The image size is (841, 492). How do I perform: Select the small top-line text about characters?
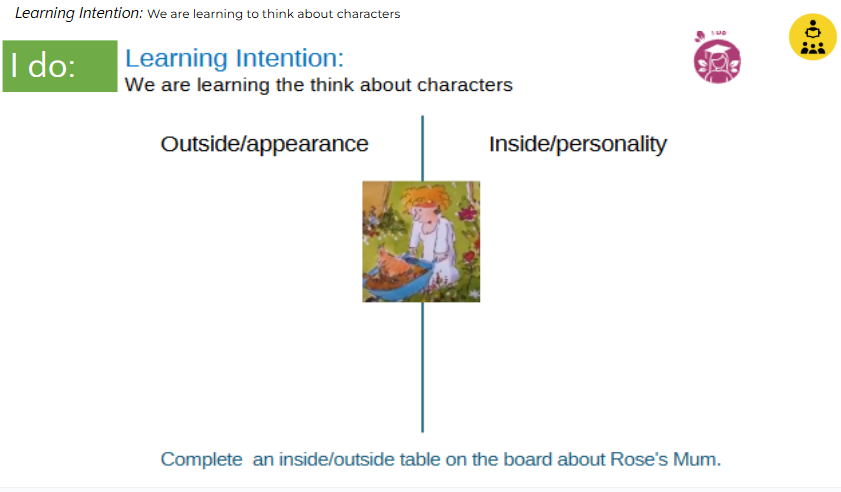(x=273, y=14)
